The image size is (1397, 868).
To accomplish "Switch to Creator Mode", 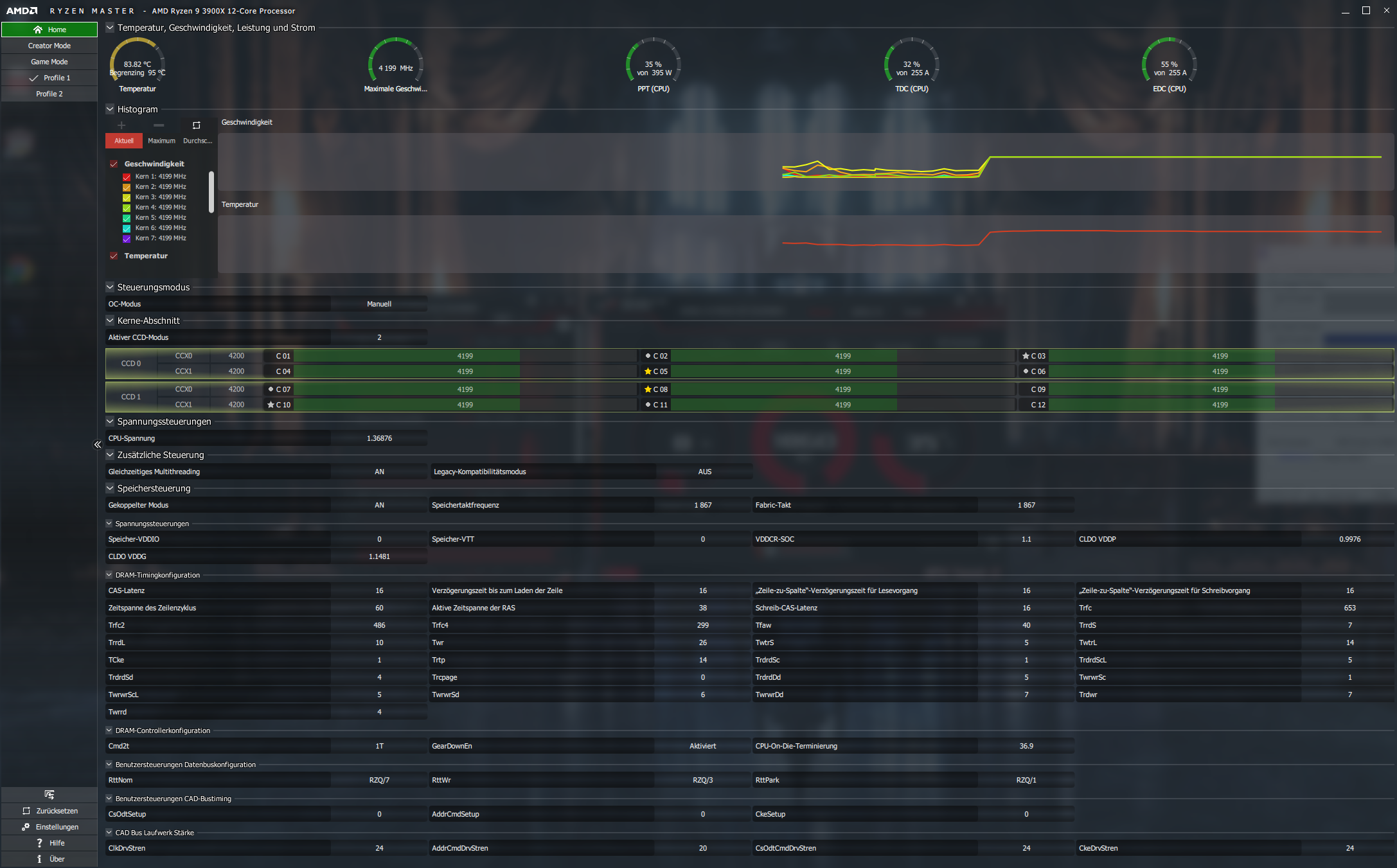I will tap(49, 46).
